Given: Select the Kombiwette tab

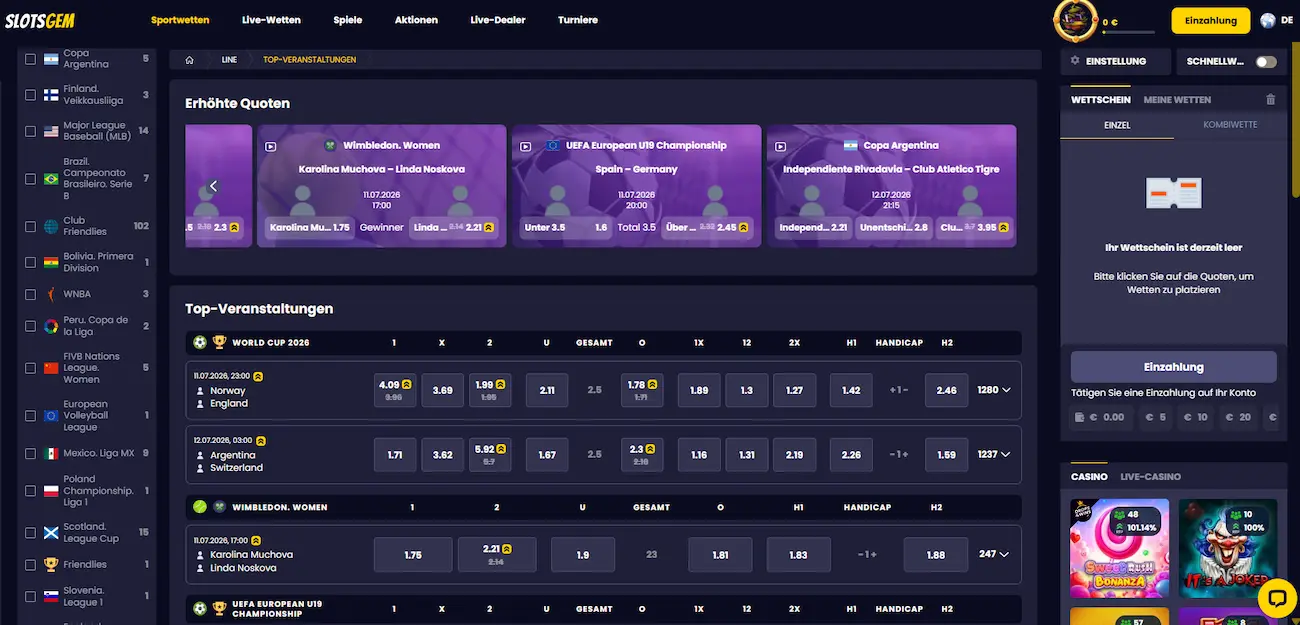Looking at the screenshot, I should point(1231,125).
